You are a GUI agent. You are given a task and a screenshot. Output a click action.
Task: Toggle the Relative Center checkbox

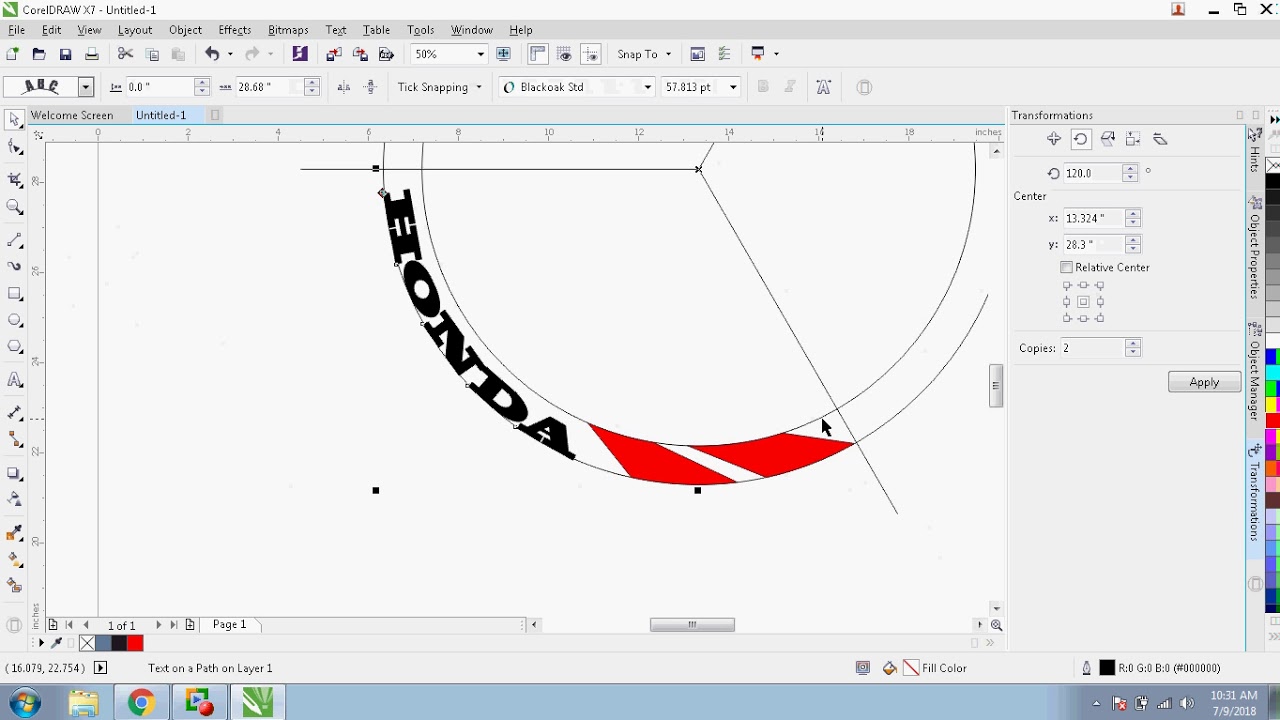pyautogui.click(x=1066, y=267)
